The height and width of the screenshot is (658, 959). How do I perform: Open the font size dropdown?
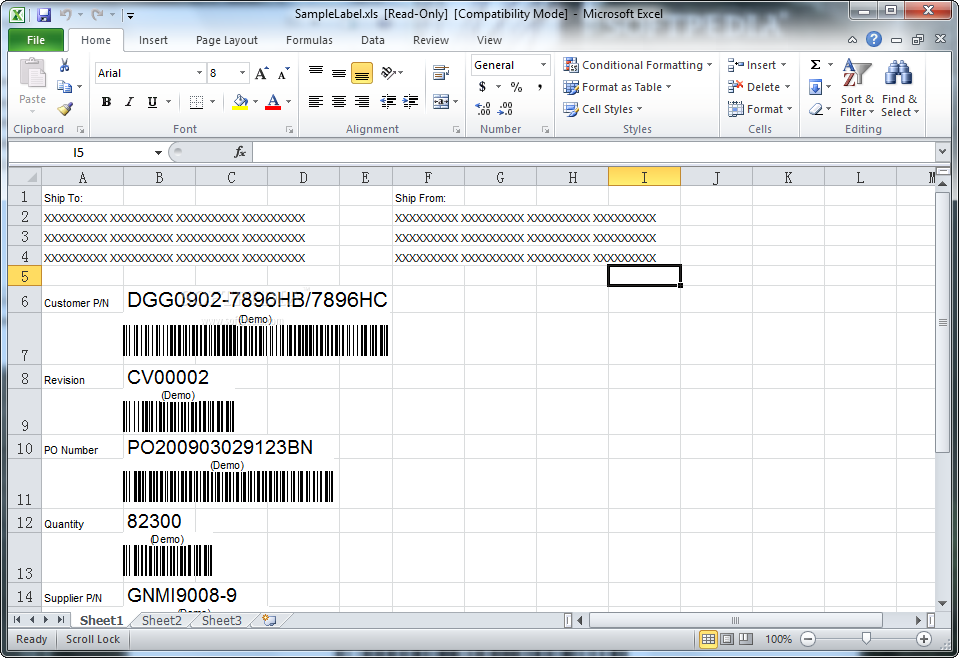[x=243, y=73]
